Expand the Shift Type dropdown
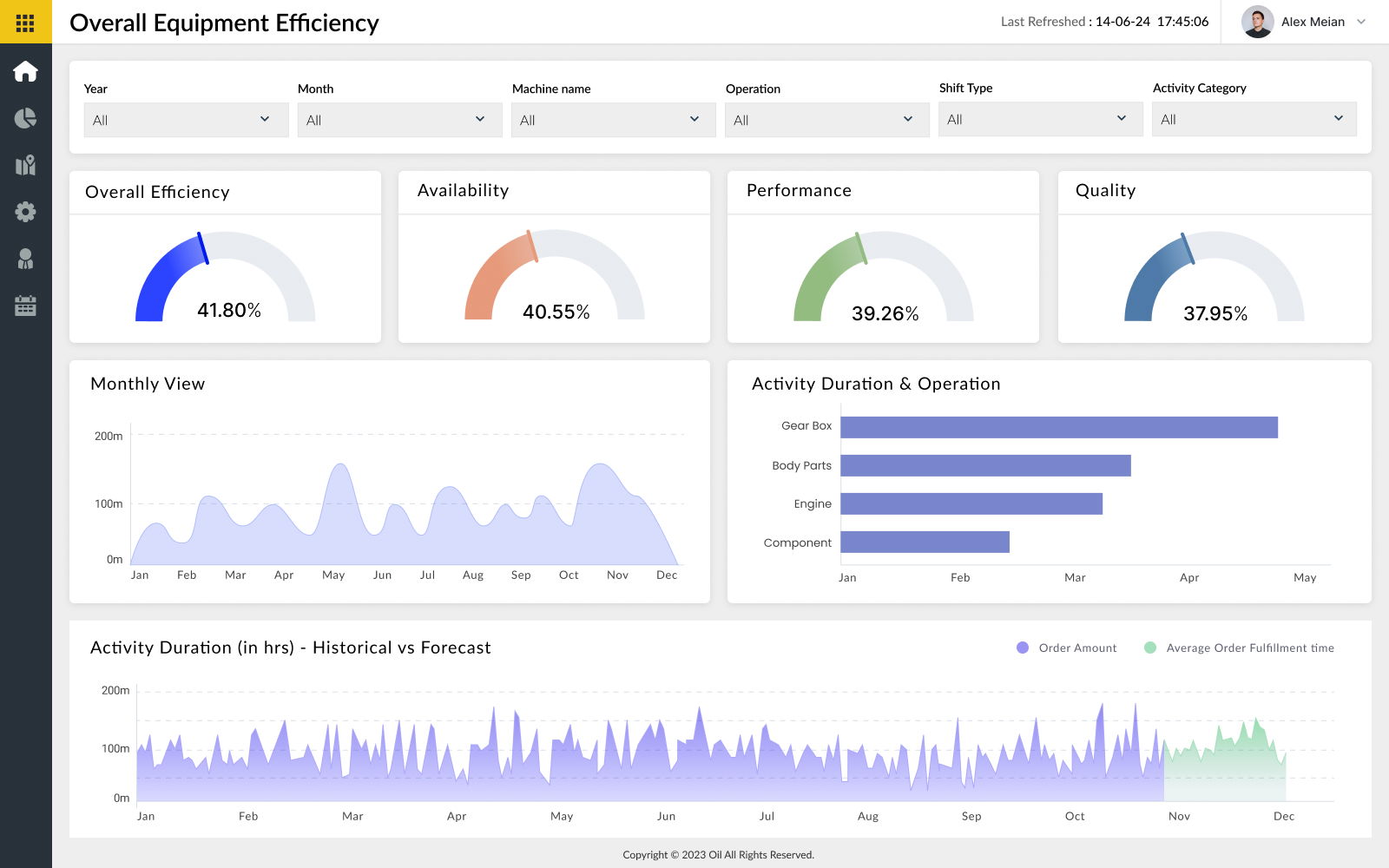Viewport: 1389px width, 868px height. [x=1040, y=119]
